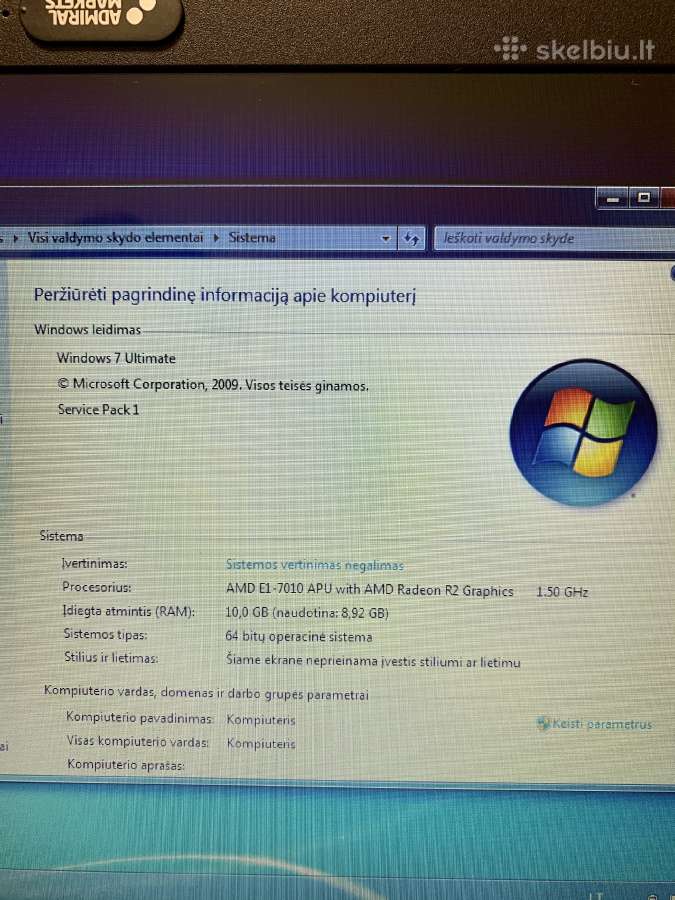Click the '10,0 GB (naudotina: 8,92 GB)' value

tap(307, 613)
